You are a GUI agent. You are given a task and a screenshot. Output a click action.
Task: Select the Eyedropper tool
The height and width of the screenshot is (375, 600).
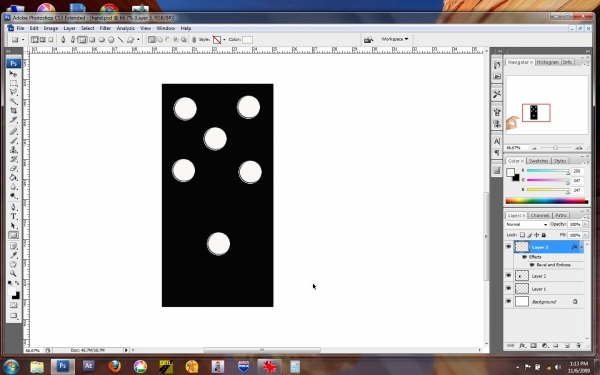(x=13, y=256)
